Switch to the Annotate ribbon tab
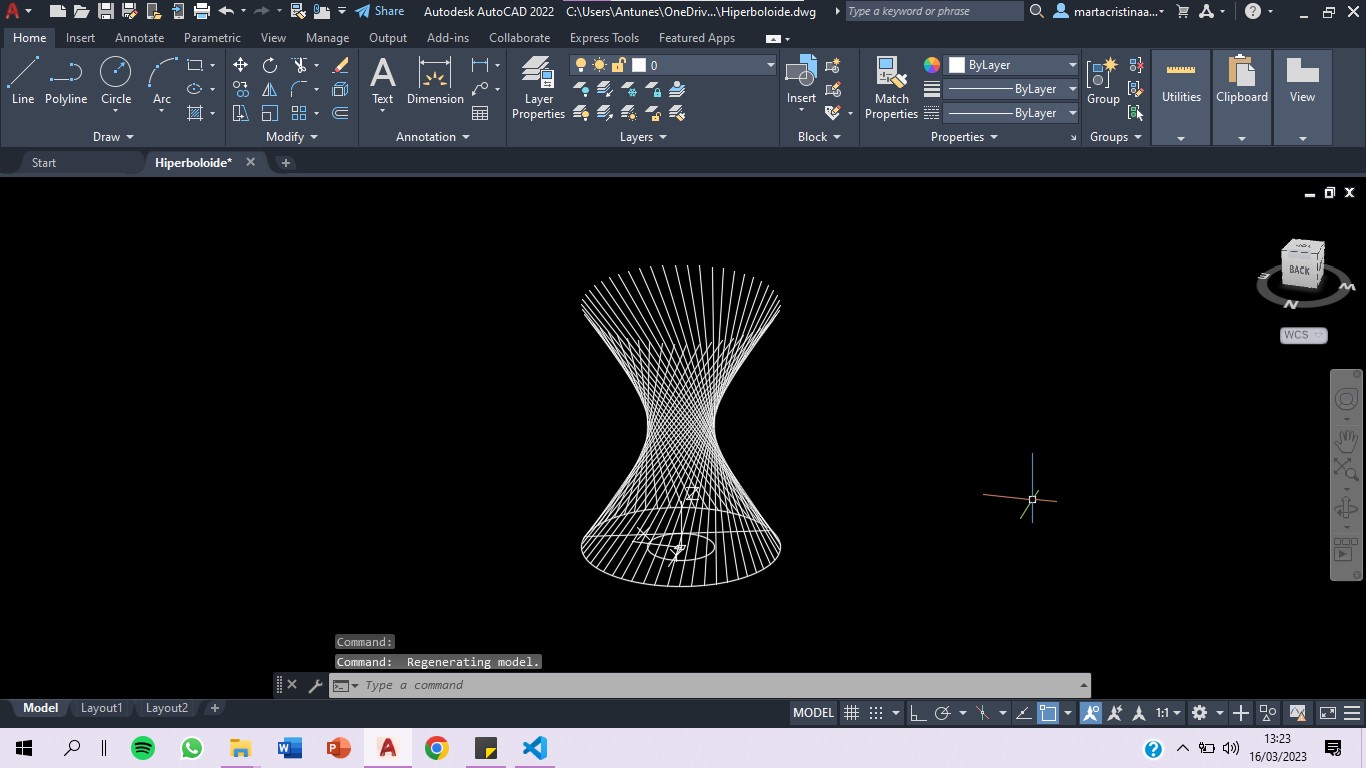This screenshot has height=768, width=1366. [x=139, y=38]
